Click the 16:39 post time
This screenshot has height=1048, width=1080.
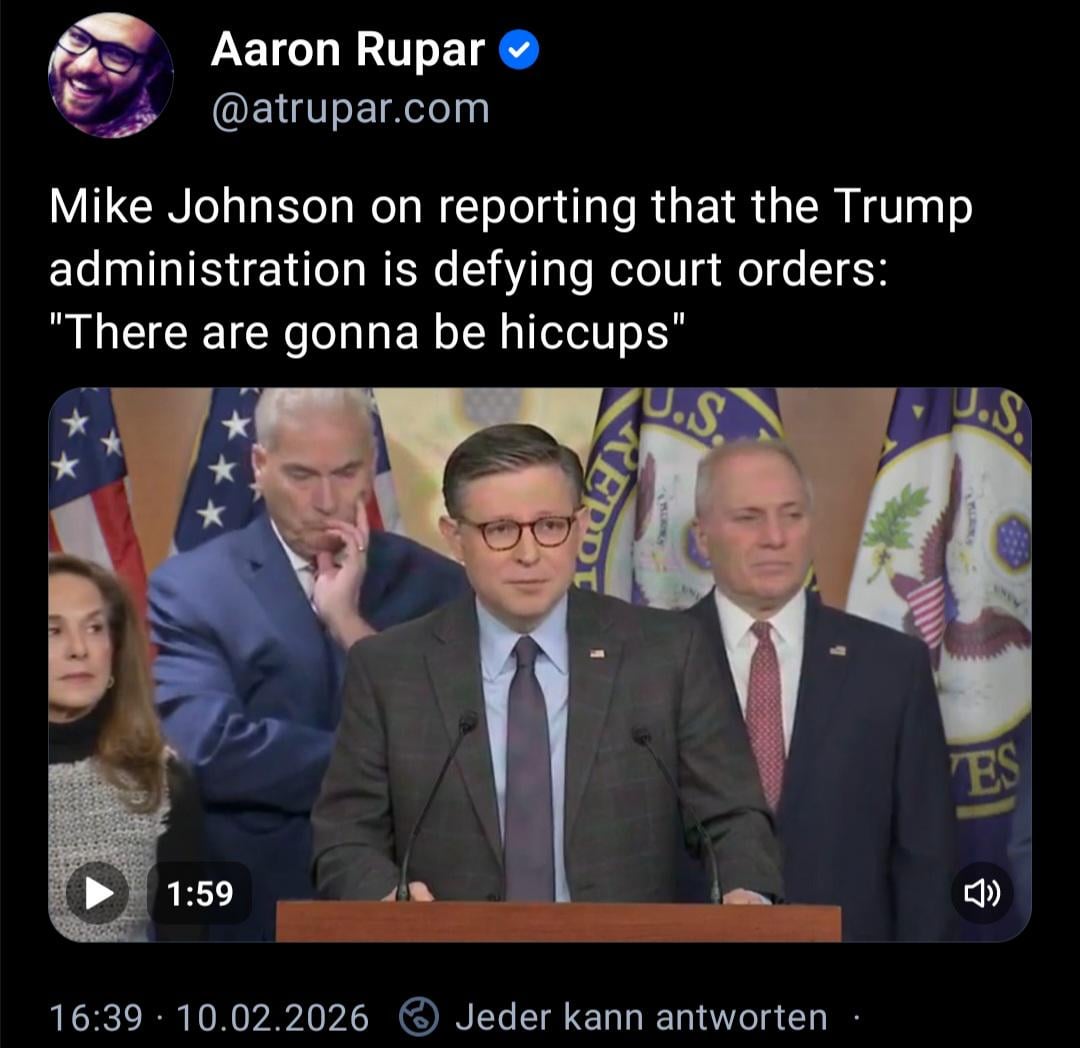tap(96, 1018)
